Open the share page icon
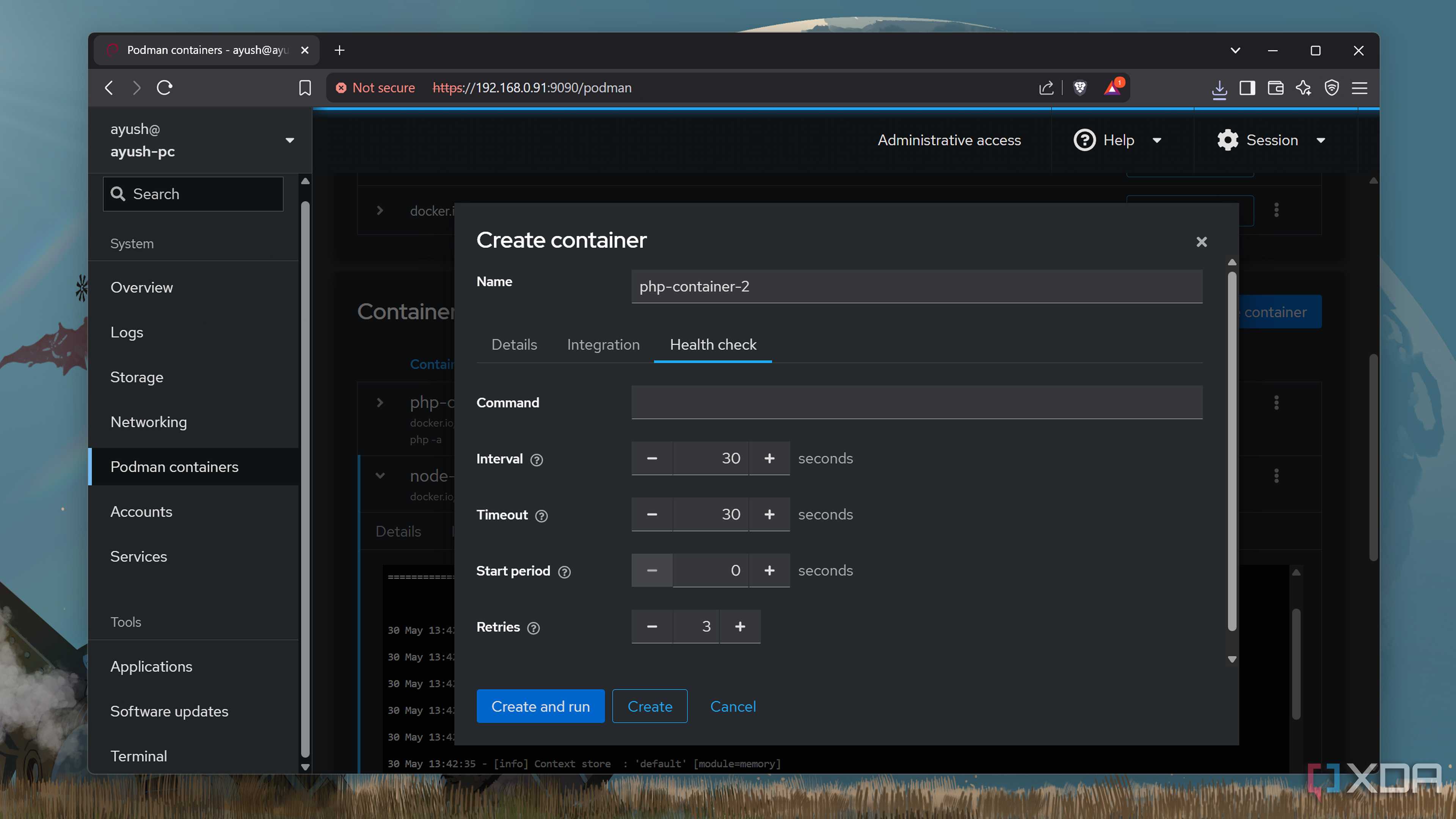1456x819 pixels. [x=1046, y=88]
